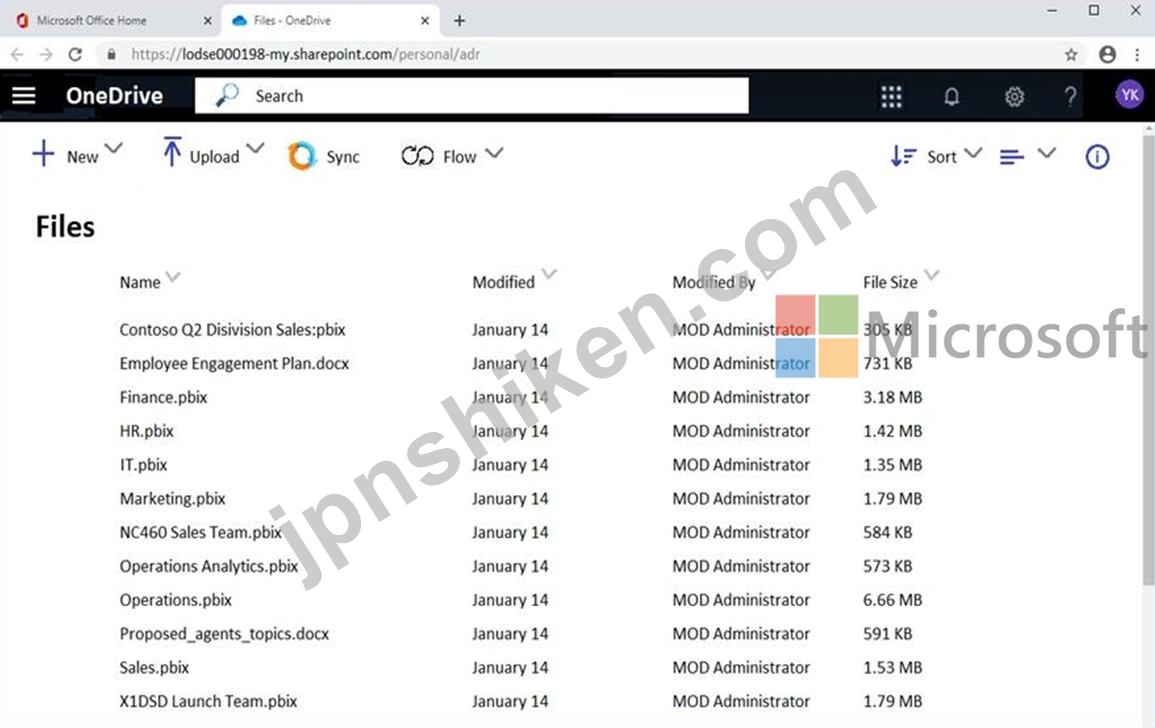
Task: Click the address bar lock icon
Action: tap(111, 54)
